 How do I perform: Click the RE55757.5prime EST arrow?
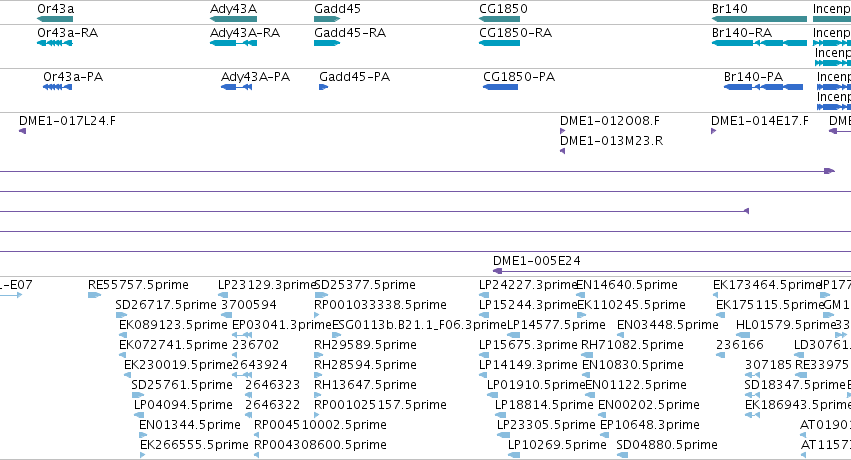(x=94, y=295)
